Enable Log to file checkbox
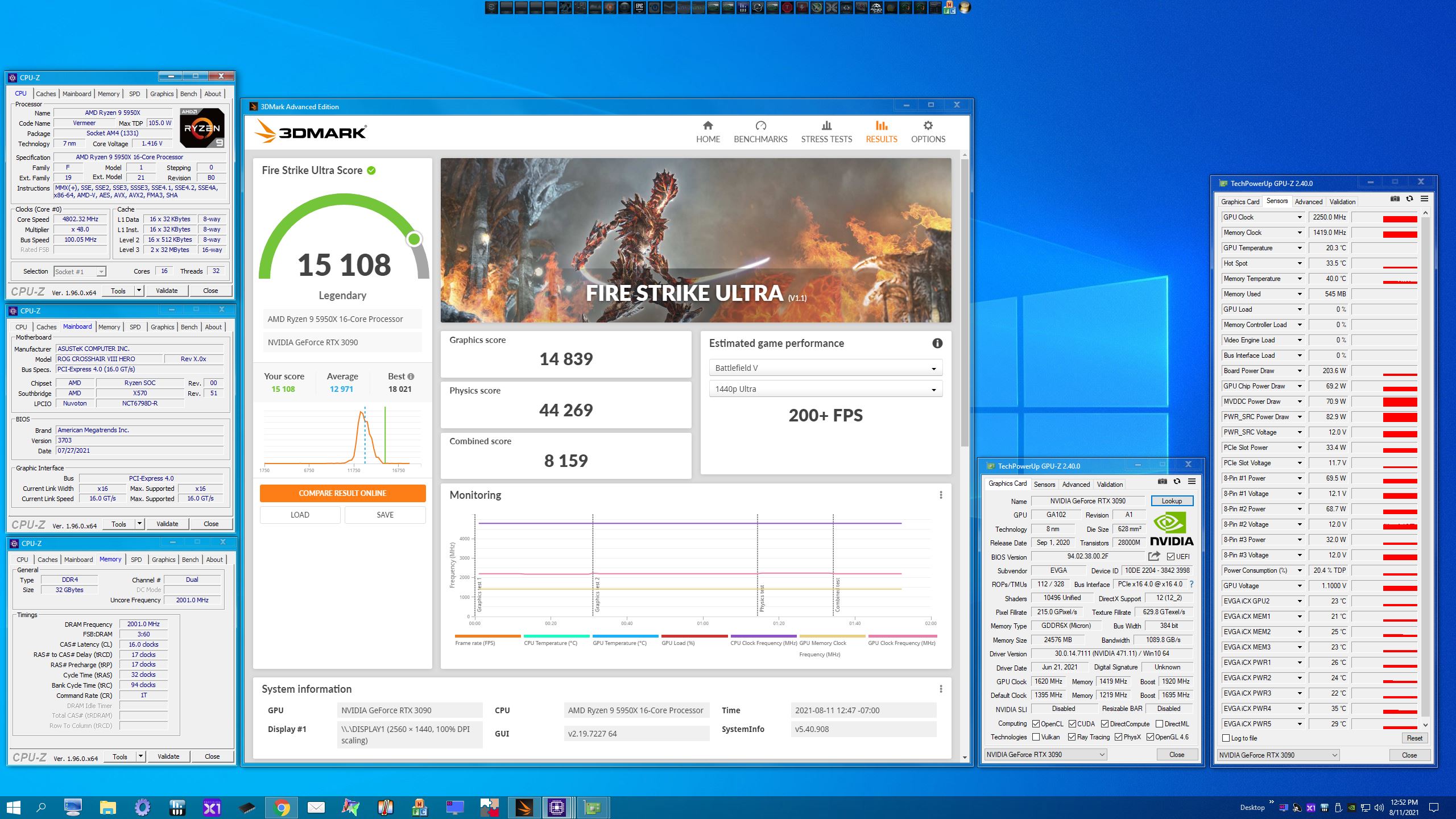The height and width of the screenshot is (819, 1456). point(1226,738)
